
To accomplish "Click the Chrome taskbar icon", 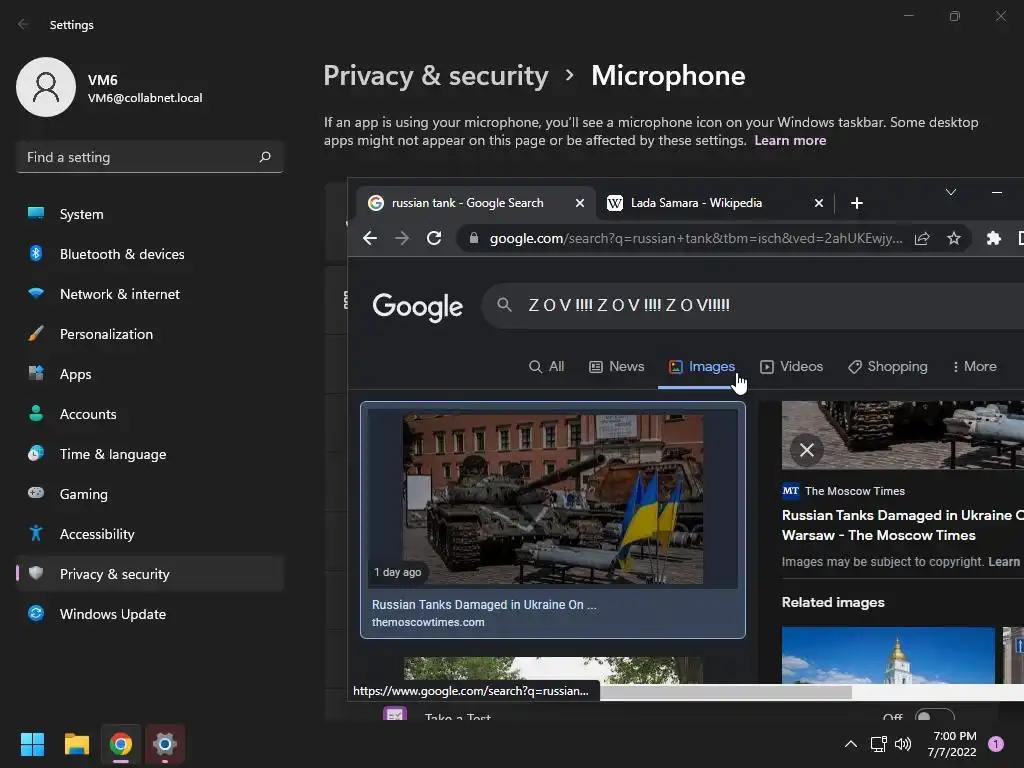I will click(121, 744).
